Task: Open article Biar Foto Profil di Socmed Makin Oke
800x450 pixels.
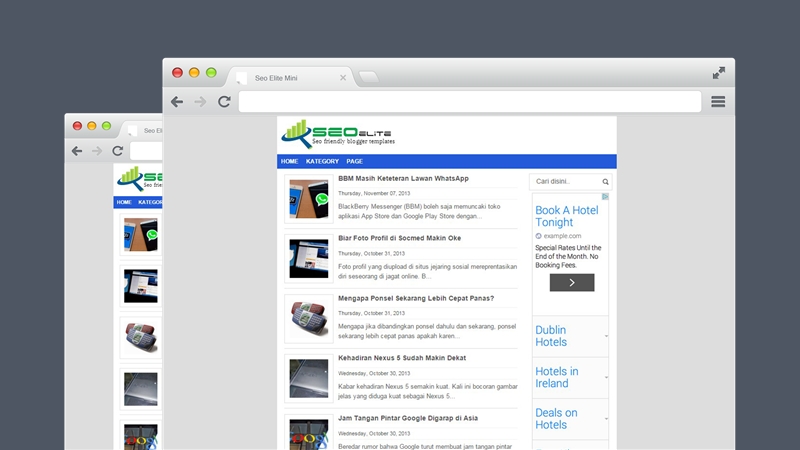Action: pyautogui.click(x=399, y=238)
